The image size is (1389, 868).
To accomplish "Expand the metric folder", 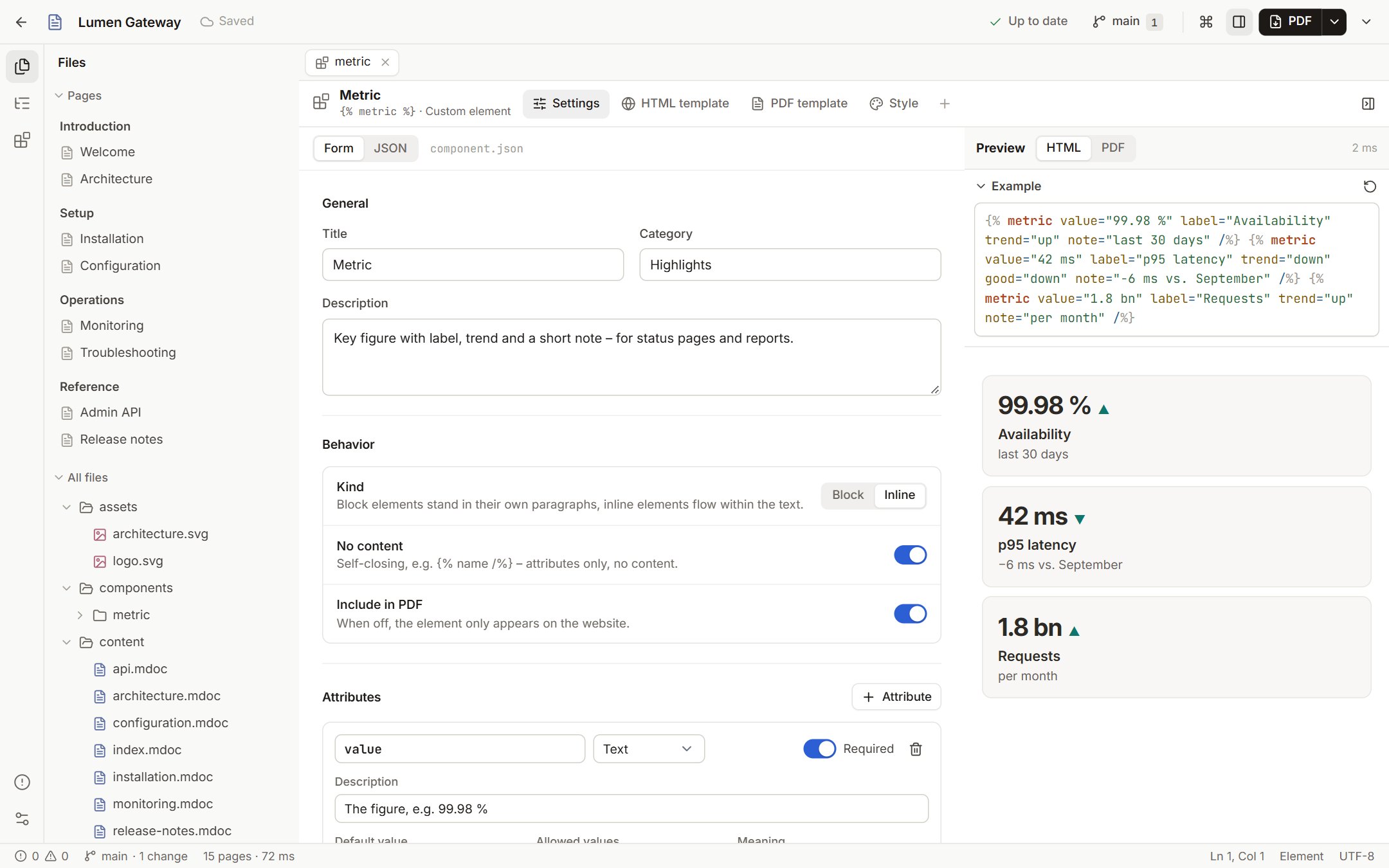I will coord(80,615).
